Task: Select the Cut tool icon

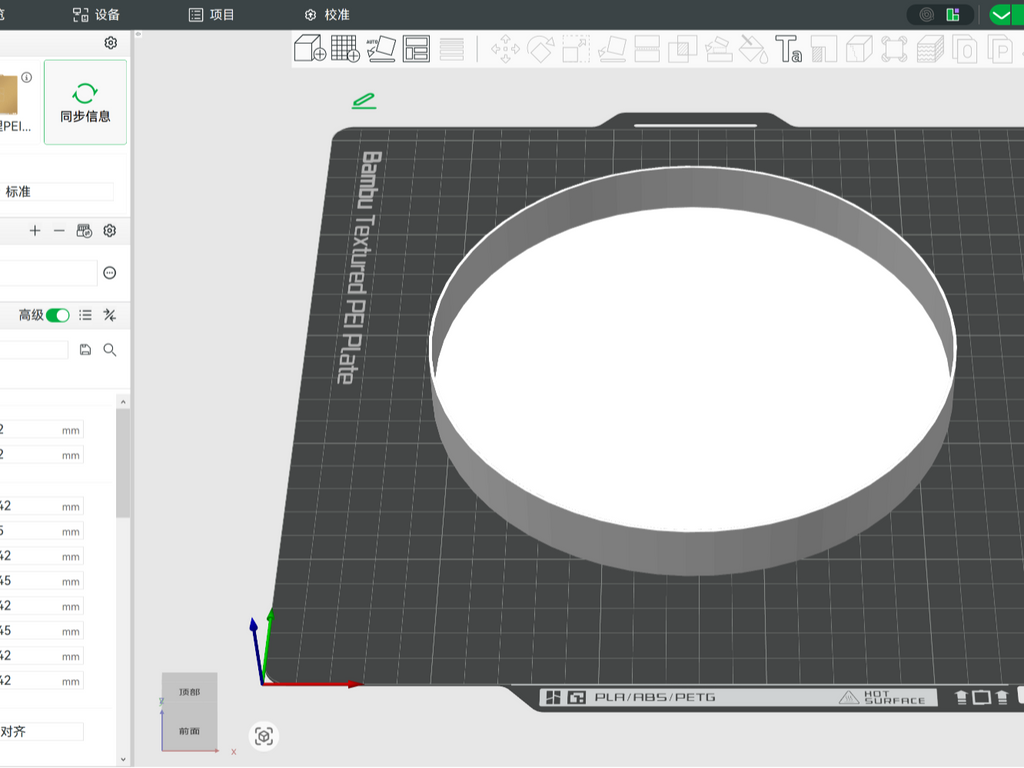Action: click(647, 49)
